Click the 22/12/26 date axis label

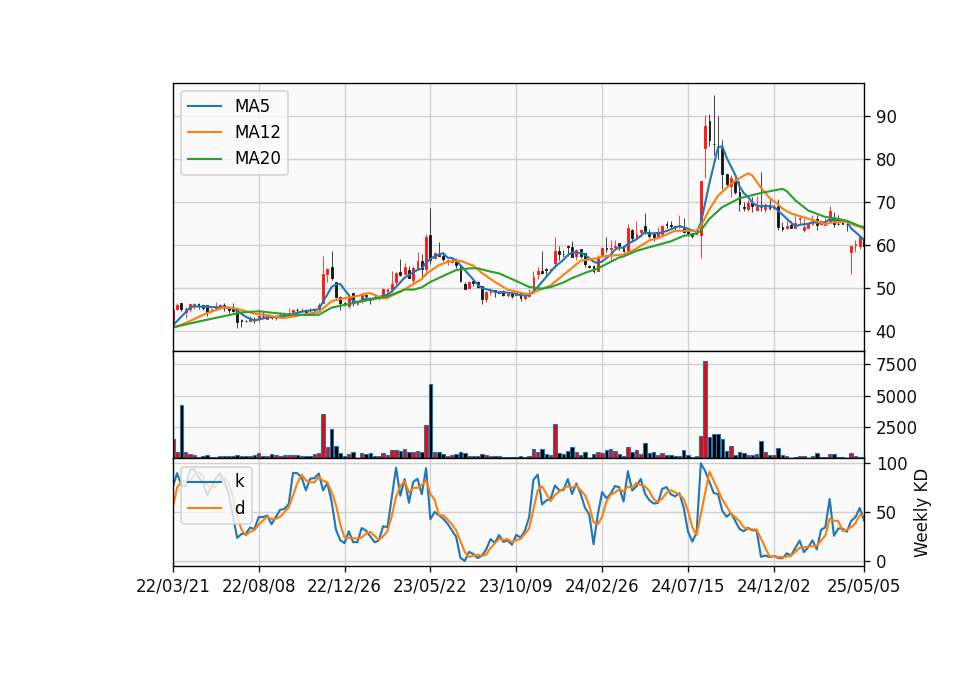[344, 586]
